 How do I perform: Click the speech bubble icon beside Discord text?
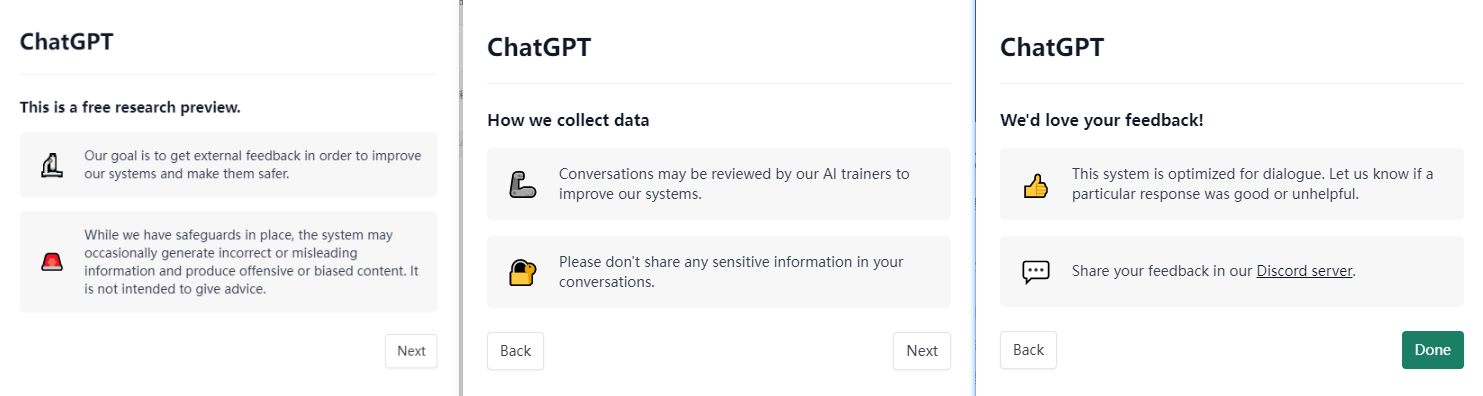1036,272
